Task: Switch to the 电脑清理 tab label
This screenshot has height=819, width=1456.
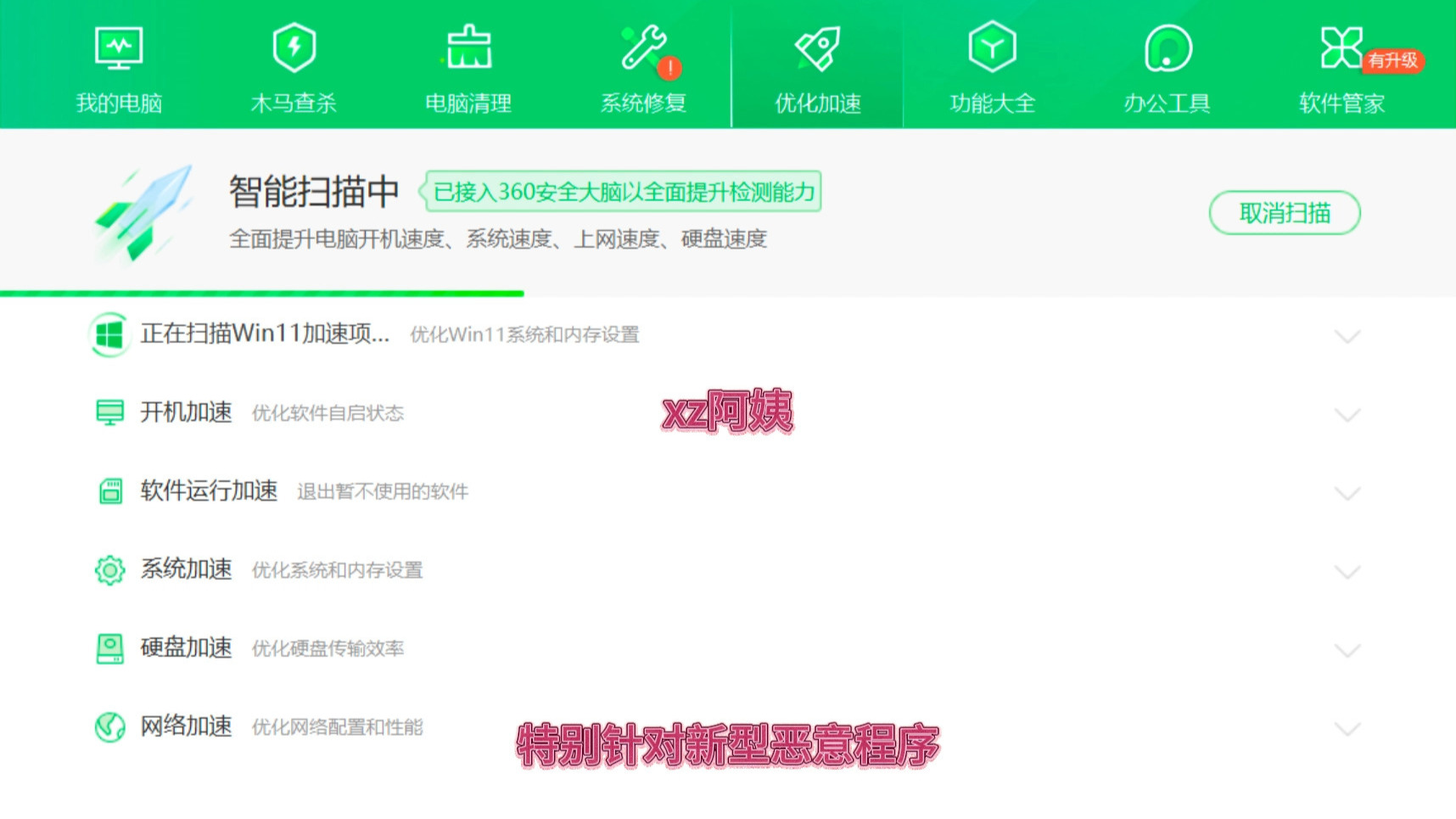Action: coord(468,104)
